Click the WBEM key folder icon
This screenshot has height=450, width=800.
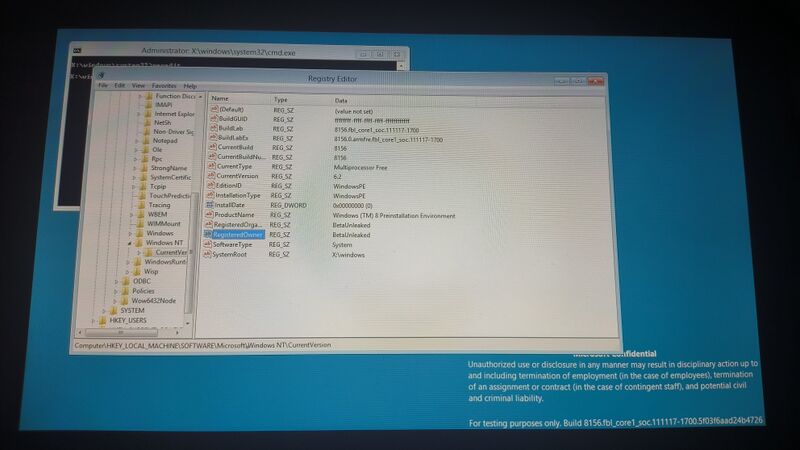point(141,214)
